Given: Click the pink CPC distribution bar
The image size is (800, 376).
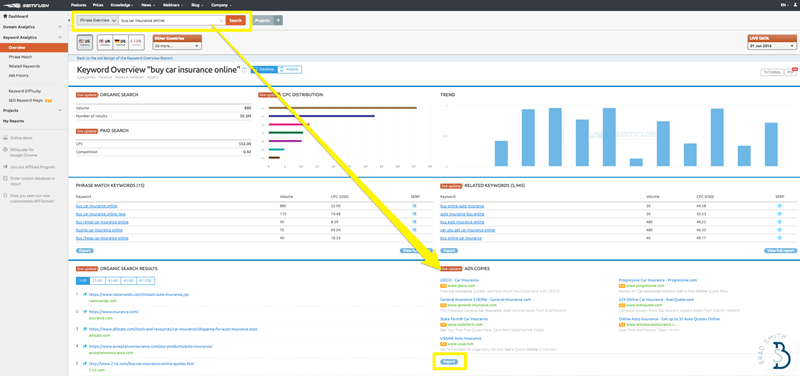Looking at the screenshot, I should (289, 124).
